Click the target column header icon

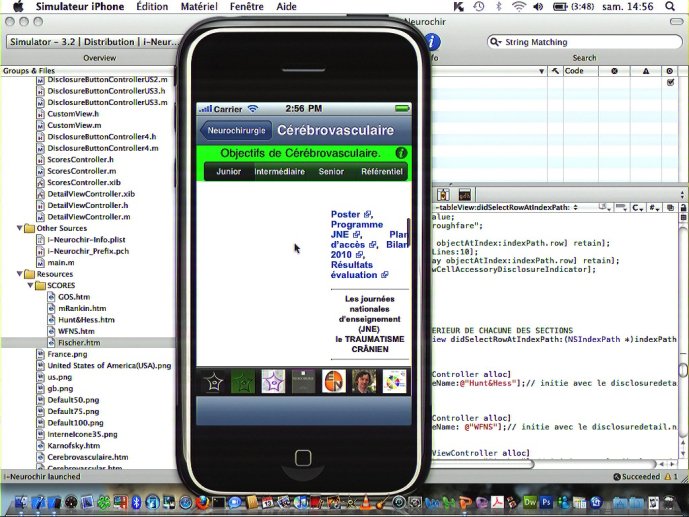pos(669,71)
